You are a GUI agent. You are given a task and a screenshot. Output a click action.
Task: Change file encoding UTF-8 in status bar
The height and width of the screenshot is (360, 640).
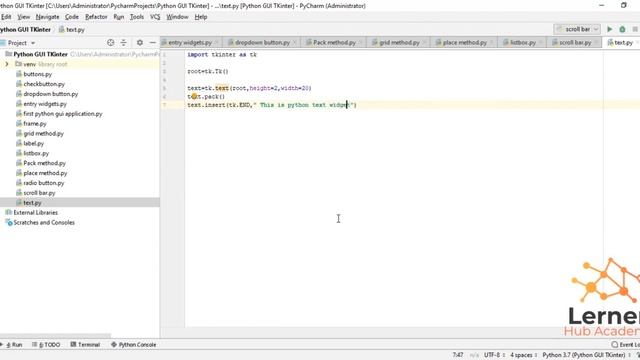(x=495, y=356)
